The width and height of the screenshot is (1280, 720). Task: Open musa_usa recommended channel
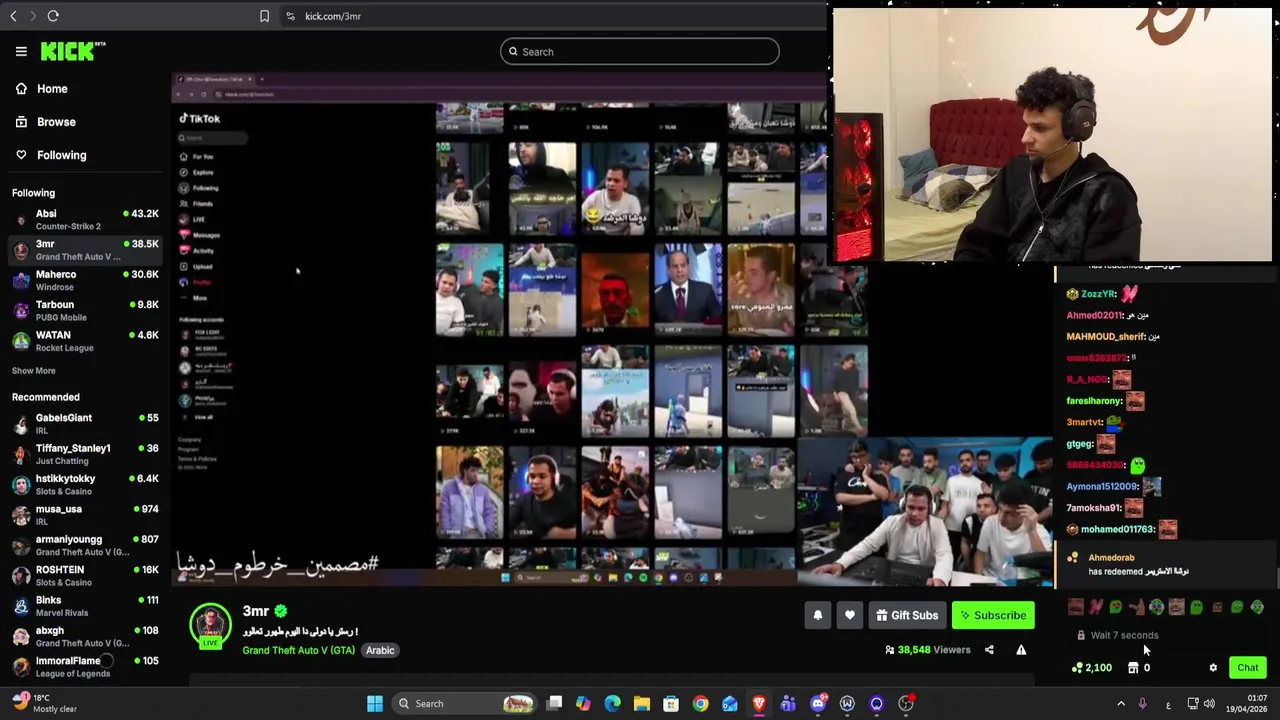[85, 514]
